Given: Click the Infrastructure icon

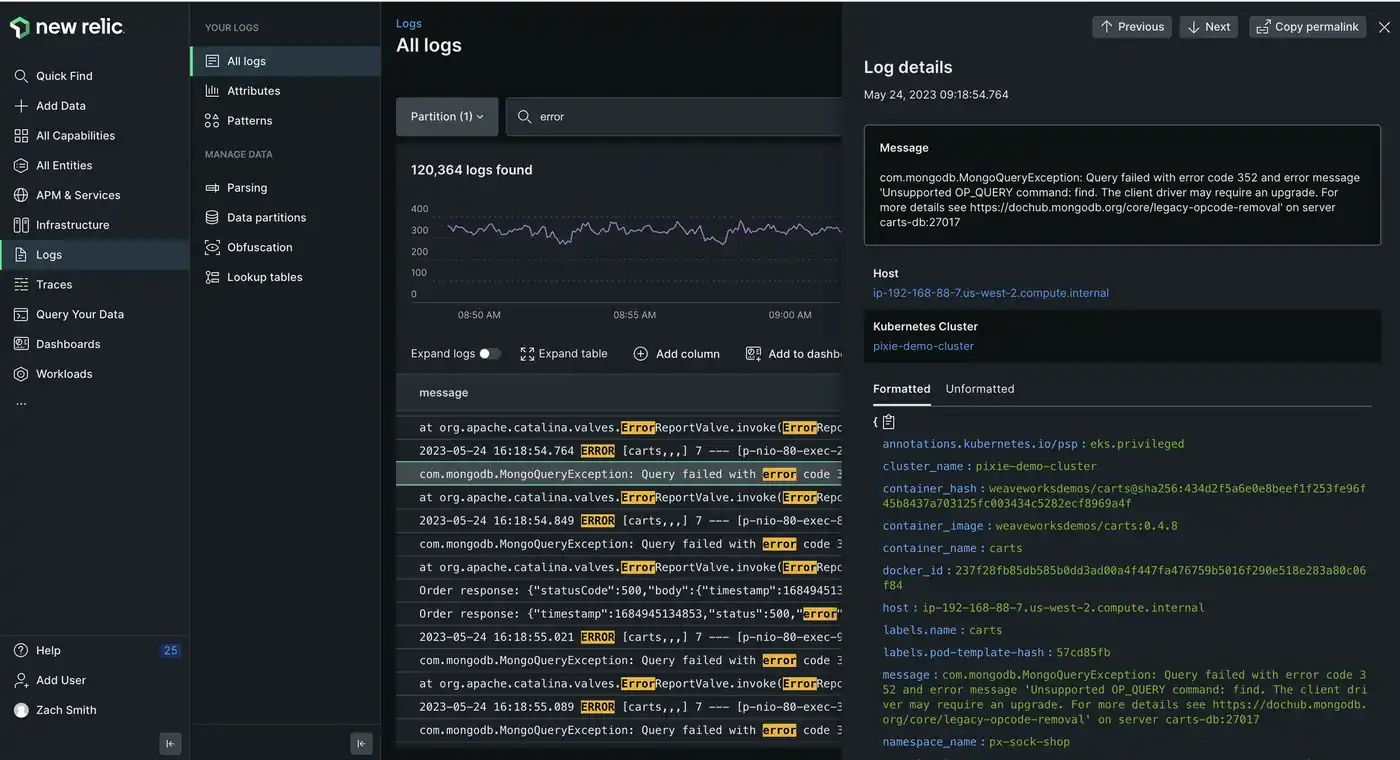Looking at the screenshot, I should click(21, 225).
